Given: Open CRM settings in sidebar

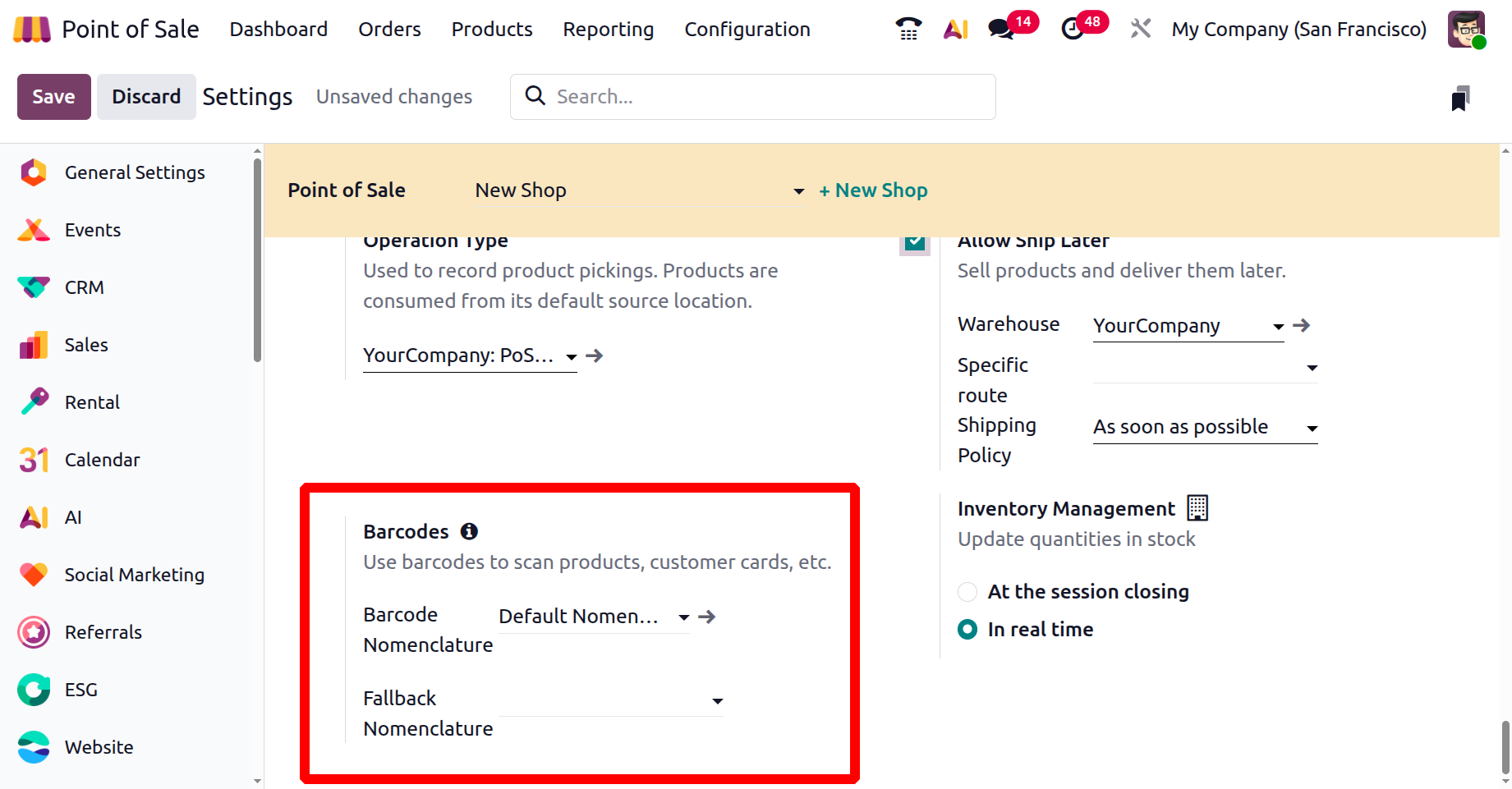Looking at the screenshot, I should [x=84, y=287].
